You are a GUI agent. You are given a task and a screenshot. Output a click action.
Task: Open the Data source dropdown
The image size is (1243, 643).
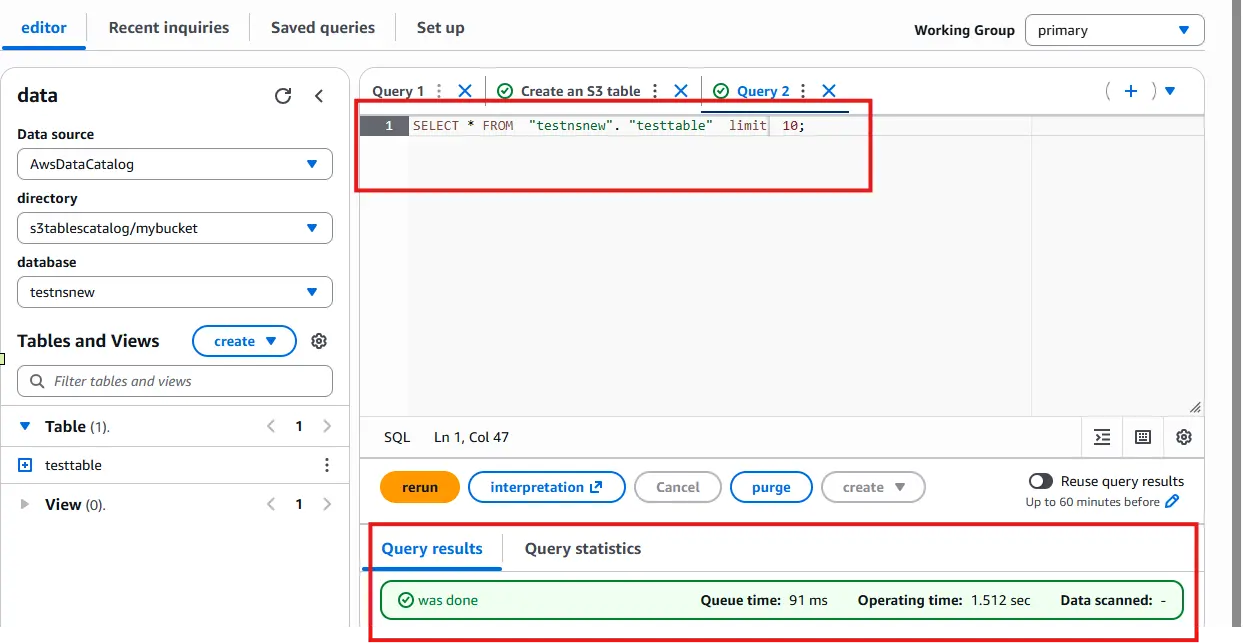(x=175, y=164)
